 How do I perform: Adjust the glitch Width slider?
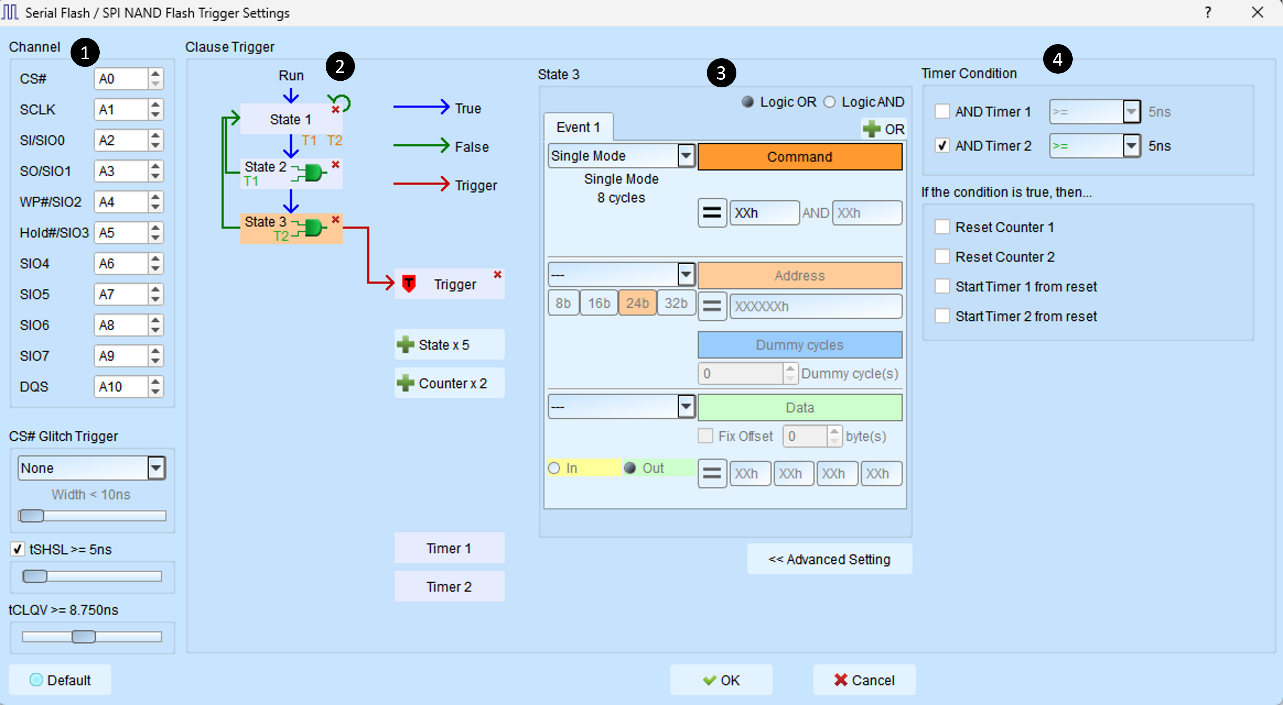[x=92, y=516]
